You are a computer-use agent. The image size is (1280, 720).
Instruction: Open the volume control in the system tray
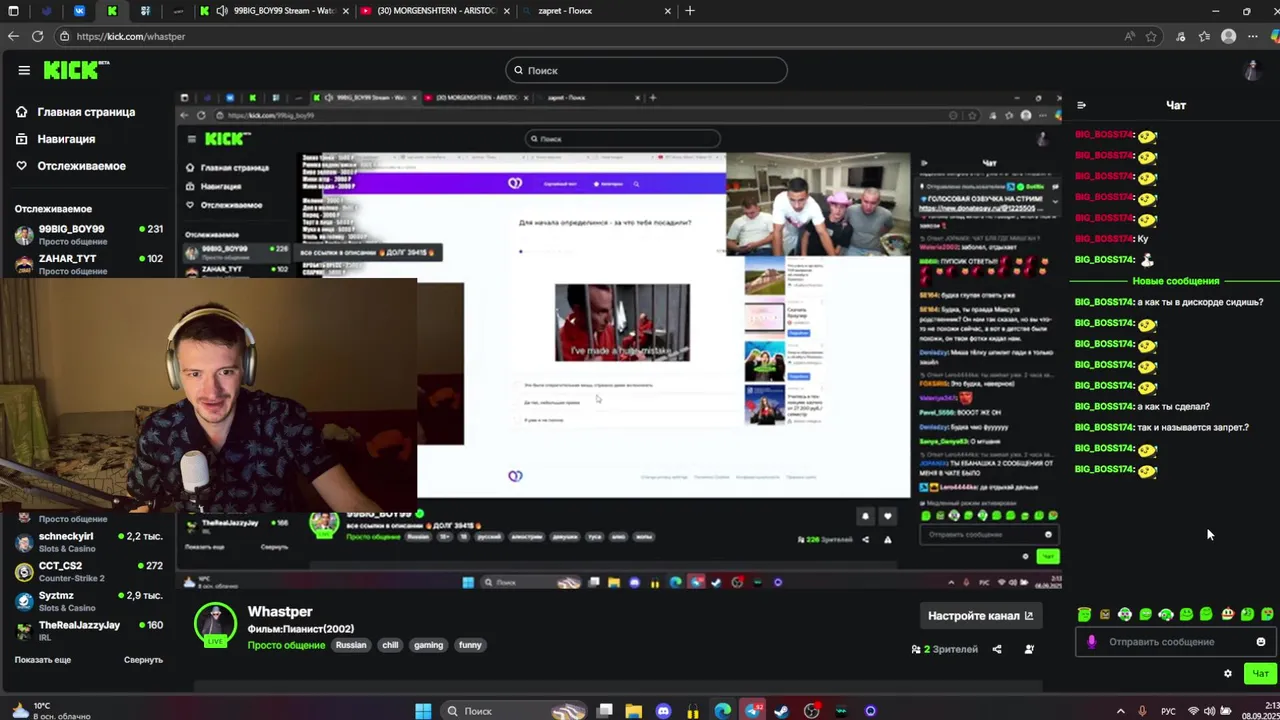(x=1209, y=711)
